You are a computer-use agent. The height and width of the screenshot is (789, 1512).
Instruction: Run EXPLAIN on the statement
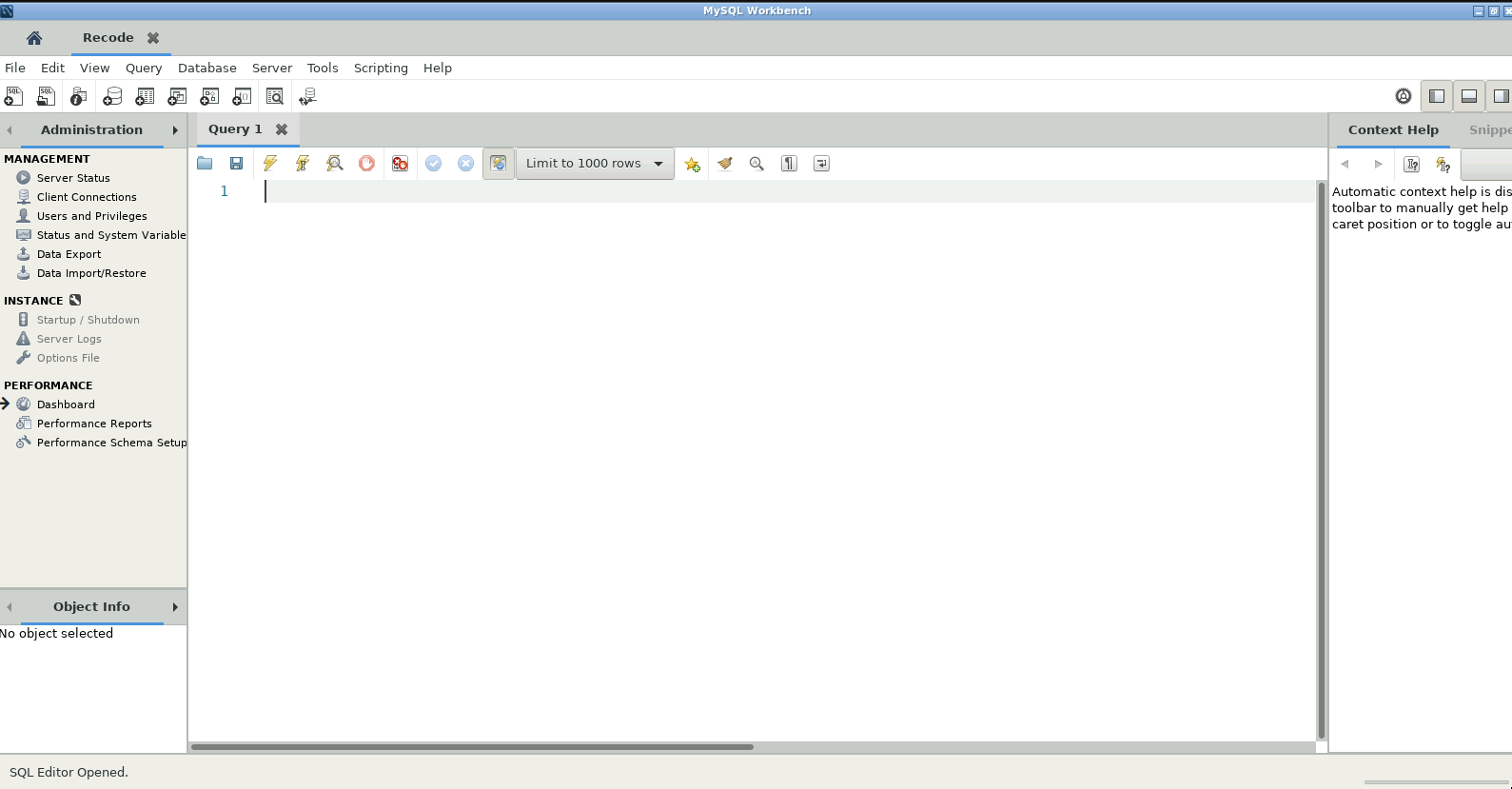335,164
